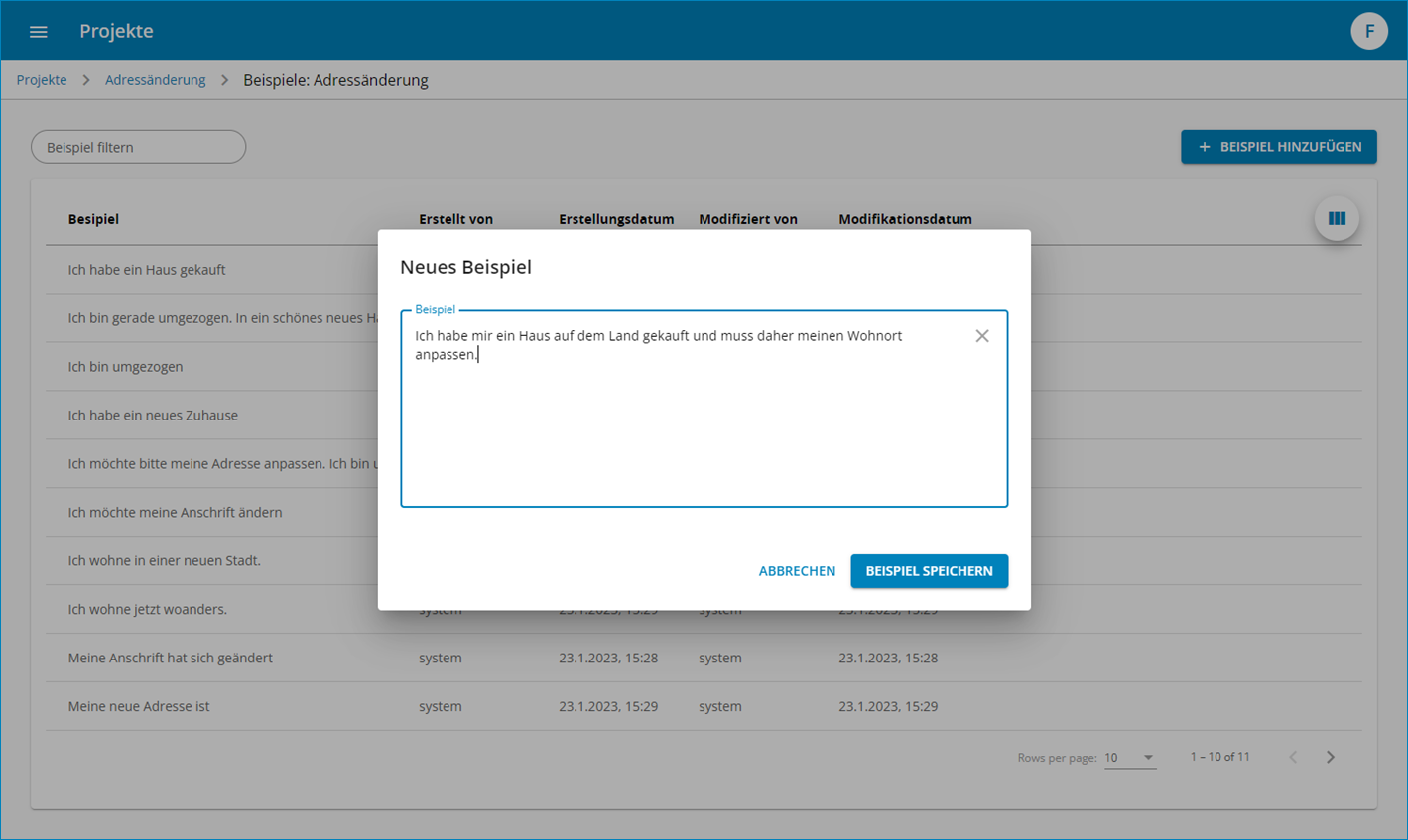Click the 'Beispiele: Adressänderung' breadcrumb text
The width and height of the screenshot is (1408, 840).
[335, 80]
